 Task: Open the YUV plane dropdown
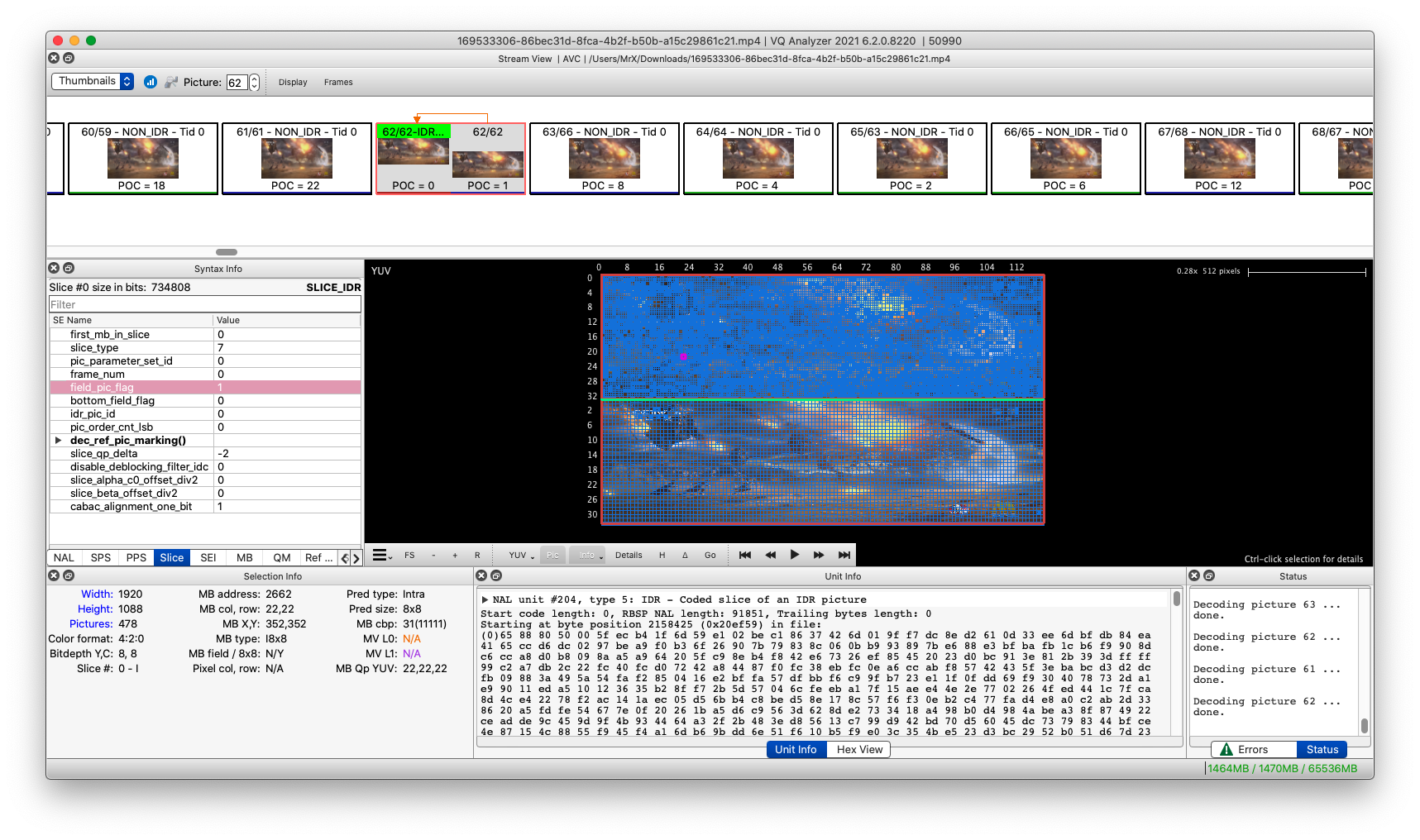(x=521, y=555)
